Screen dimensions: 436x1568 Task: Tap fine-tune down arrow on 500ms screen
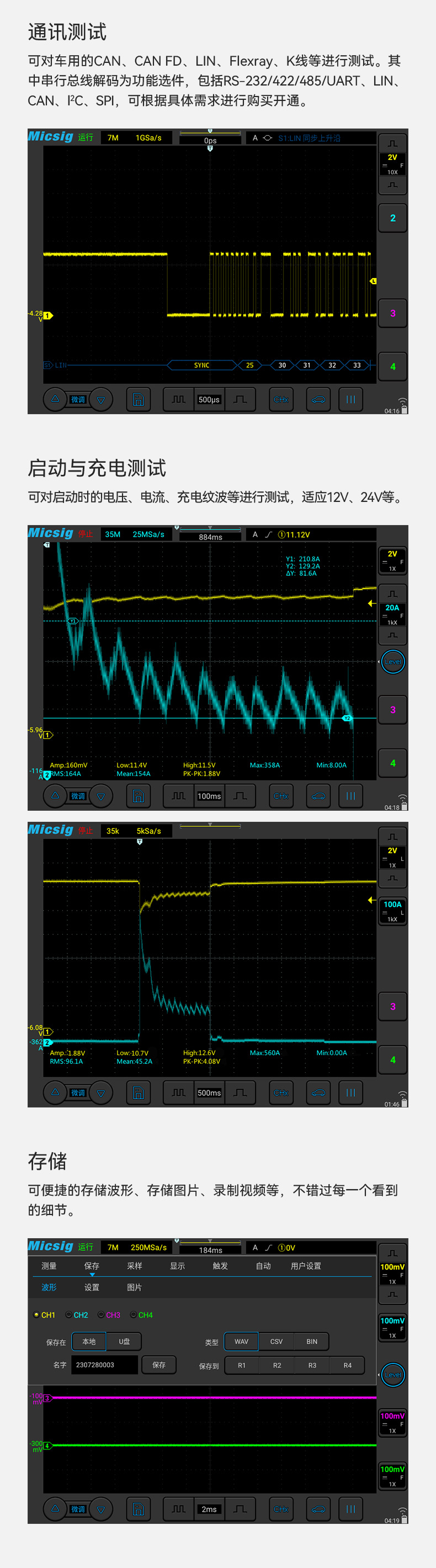[x=101, y=1093]
